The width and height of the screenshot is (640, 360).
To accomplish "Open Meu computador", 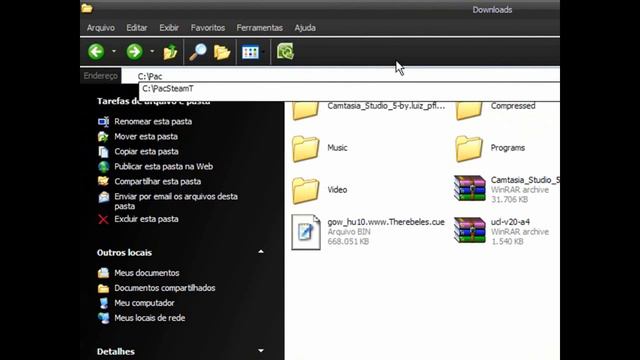I will pyautogui.click(x=144, y=303).
